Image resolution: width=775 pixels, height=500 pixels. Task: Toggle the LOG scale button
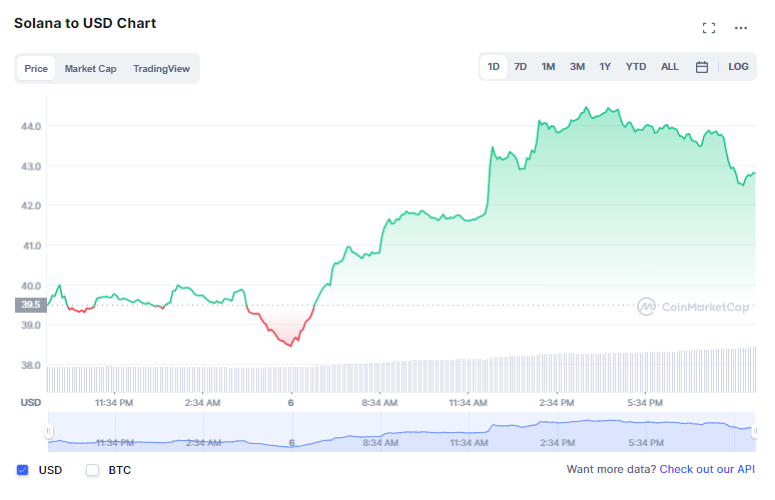tap(738, 67)
